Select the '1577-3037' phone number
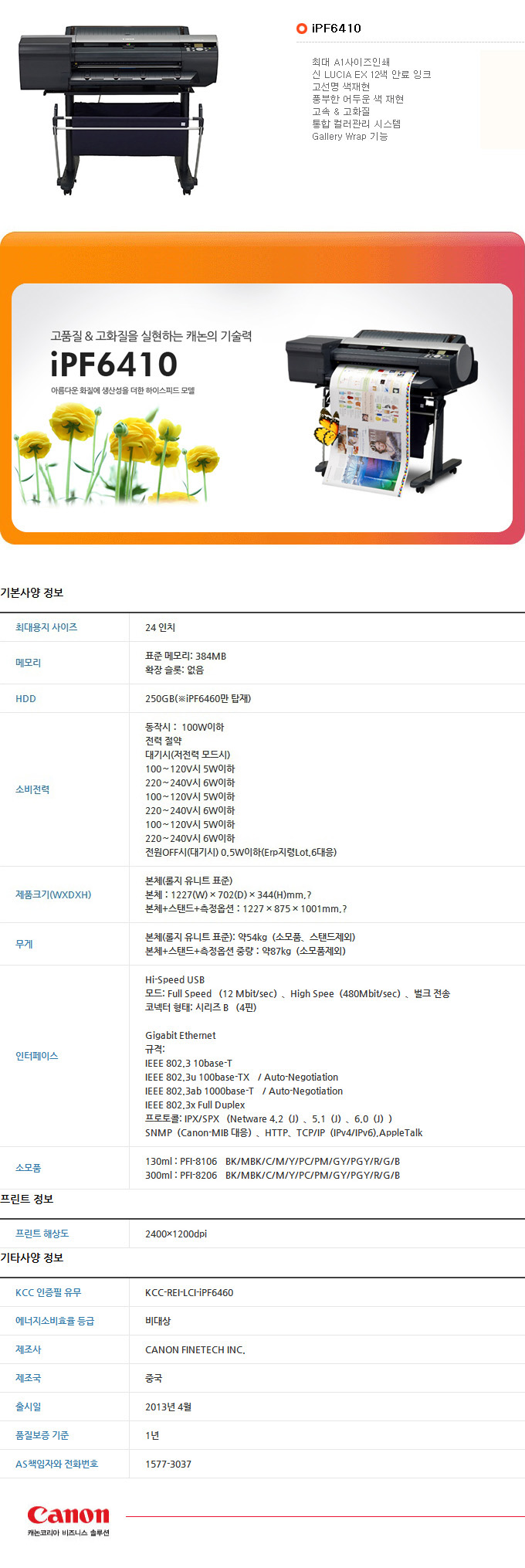This screenshot has height=1568, width=525. (168, 1464)
